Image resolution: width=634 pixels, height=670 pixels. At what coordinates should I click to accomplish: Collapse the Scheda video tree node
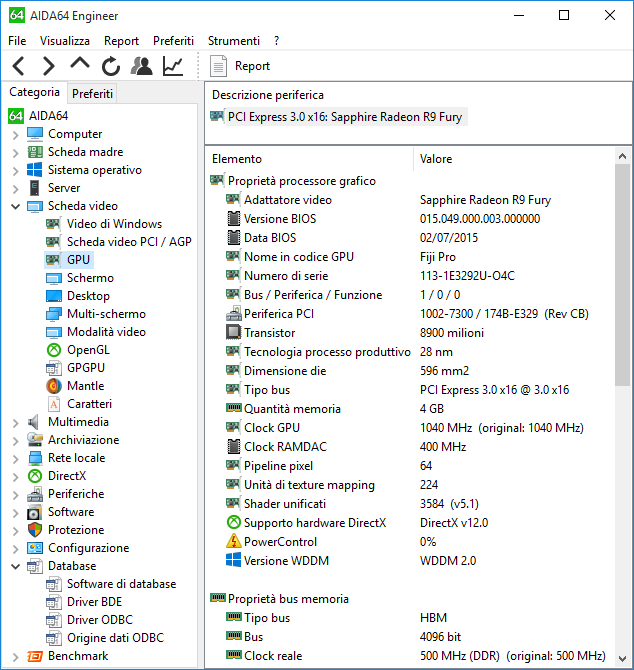pyautogui.click(x=15, y=206)
